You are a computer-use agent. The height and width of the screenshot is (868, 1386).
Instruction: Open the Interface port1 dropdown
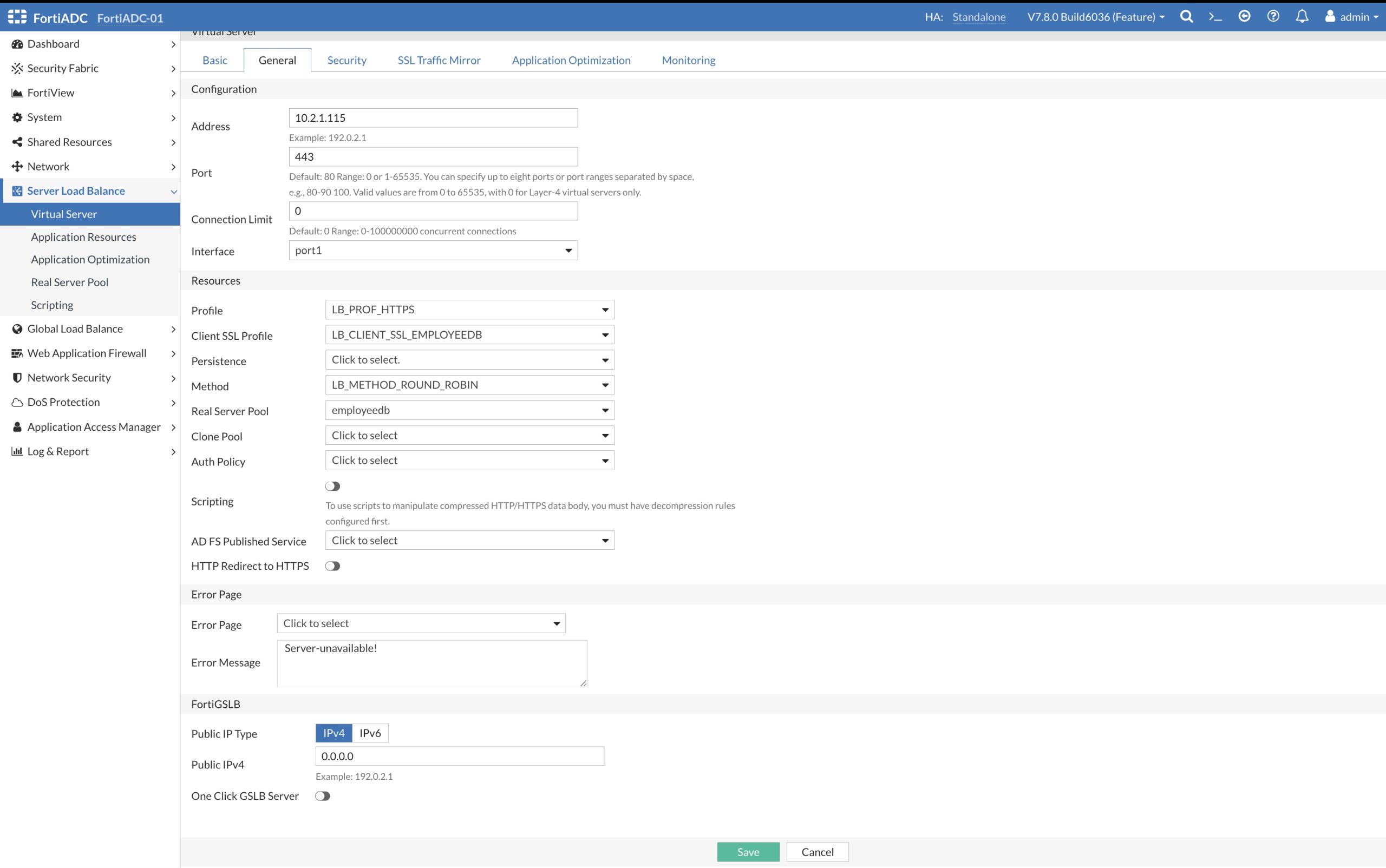[x=433, y=251]
